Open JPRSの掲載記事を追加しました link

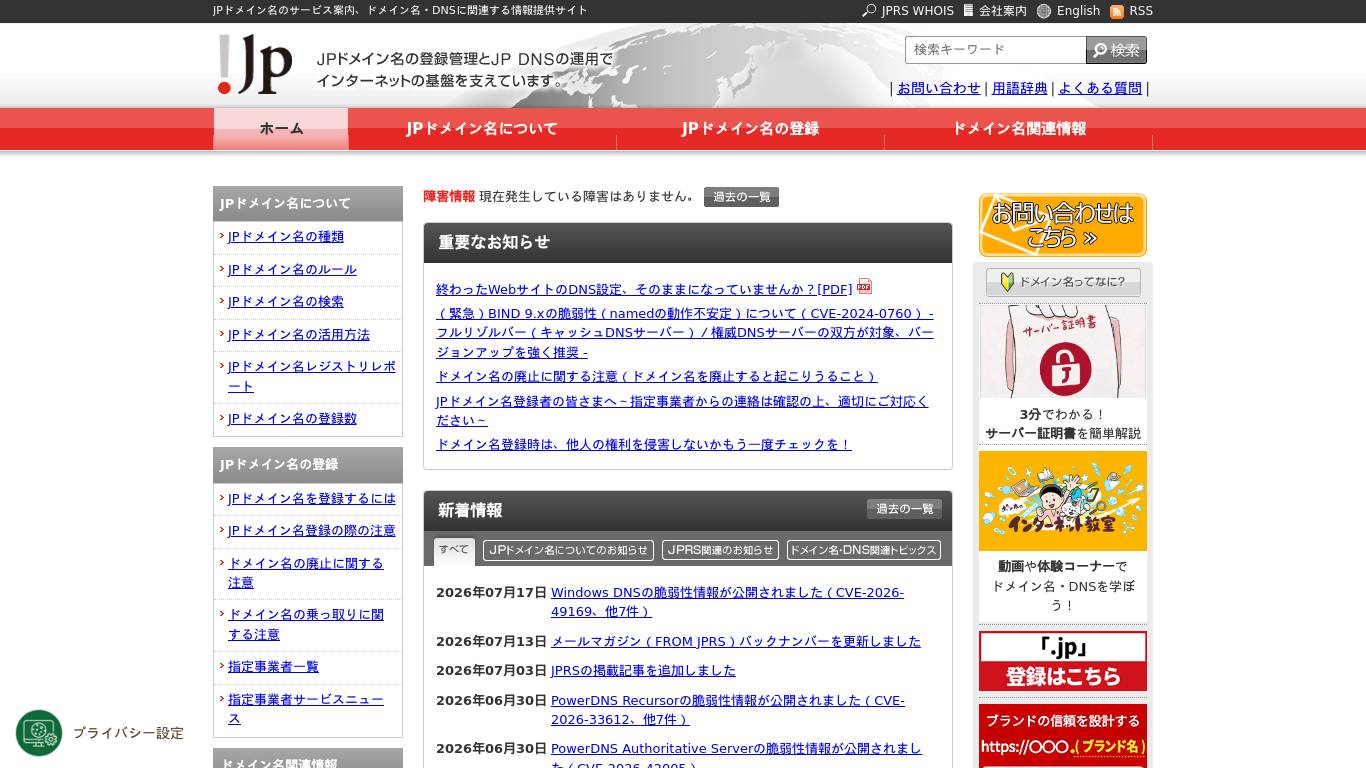pos(643,670)
